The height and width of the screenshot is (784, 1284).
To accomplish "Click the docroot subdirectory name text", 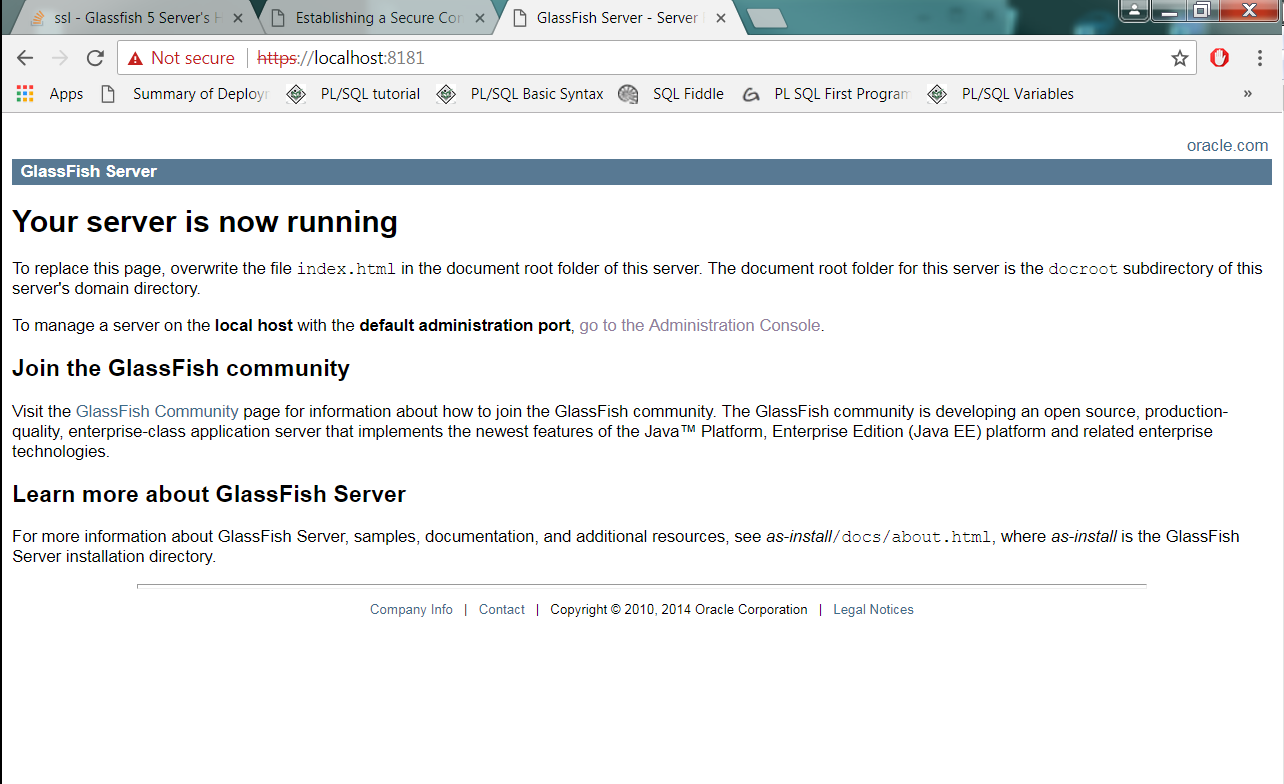I will (1083, 269).
